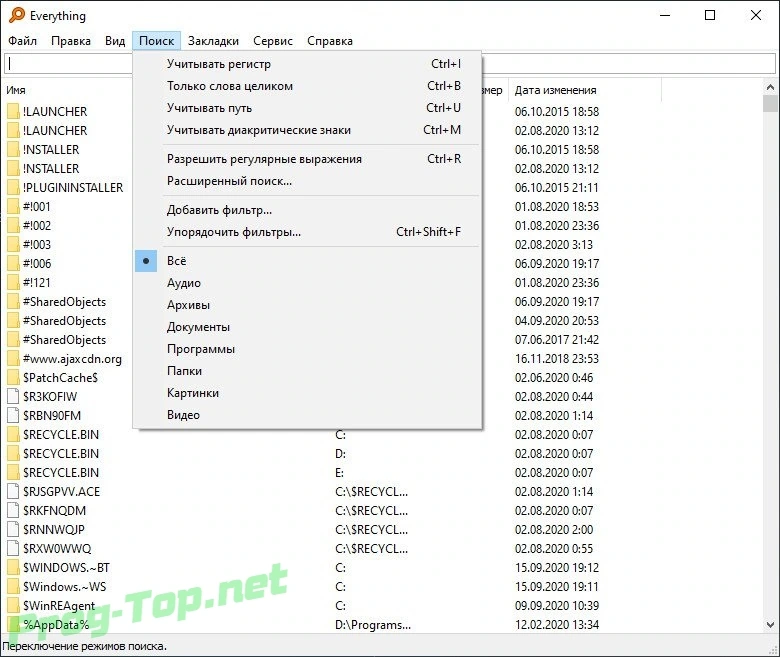Image resolution: width=780 pixels, height=657 pixels.
Task: Click date 16.11.2018 23:53
Action: [557, 359]
